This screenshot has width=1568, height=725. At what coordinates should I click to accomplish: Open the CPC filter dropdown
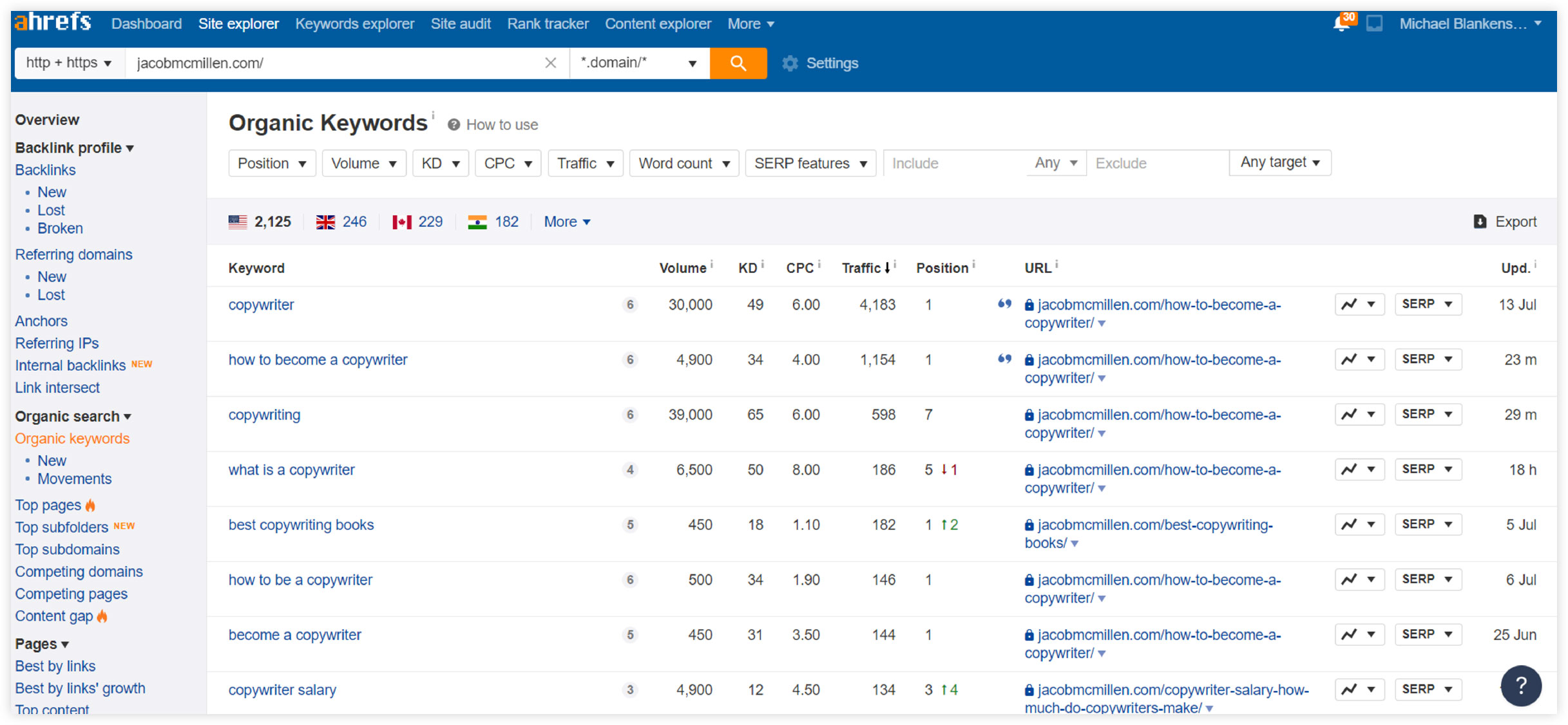pyautogui.click(x=508, y=164)
